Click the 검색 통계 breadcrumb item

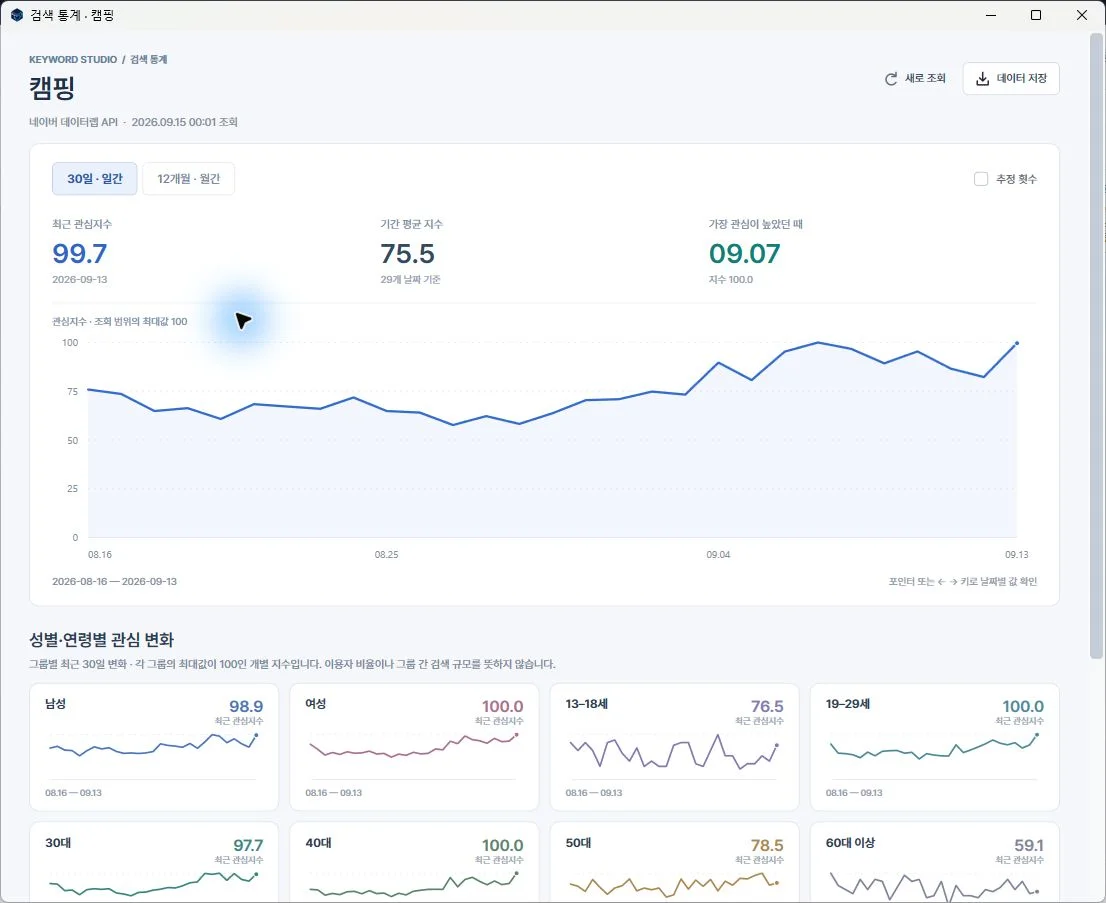pyautogui.click(x=149, y=60)
